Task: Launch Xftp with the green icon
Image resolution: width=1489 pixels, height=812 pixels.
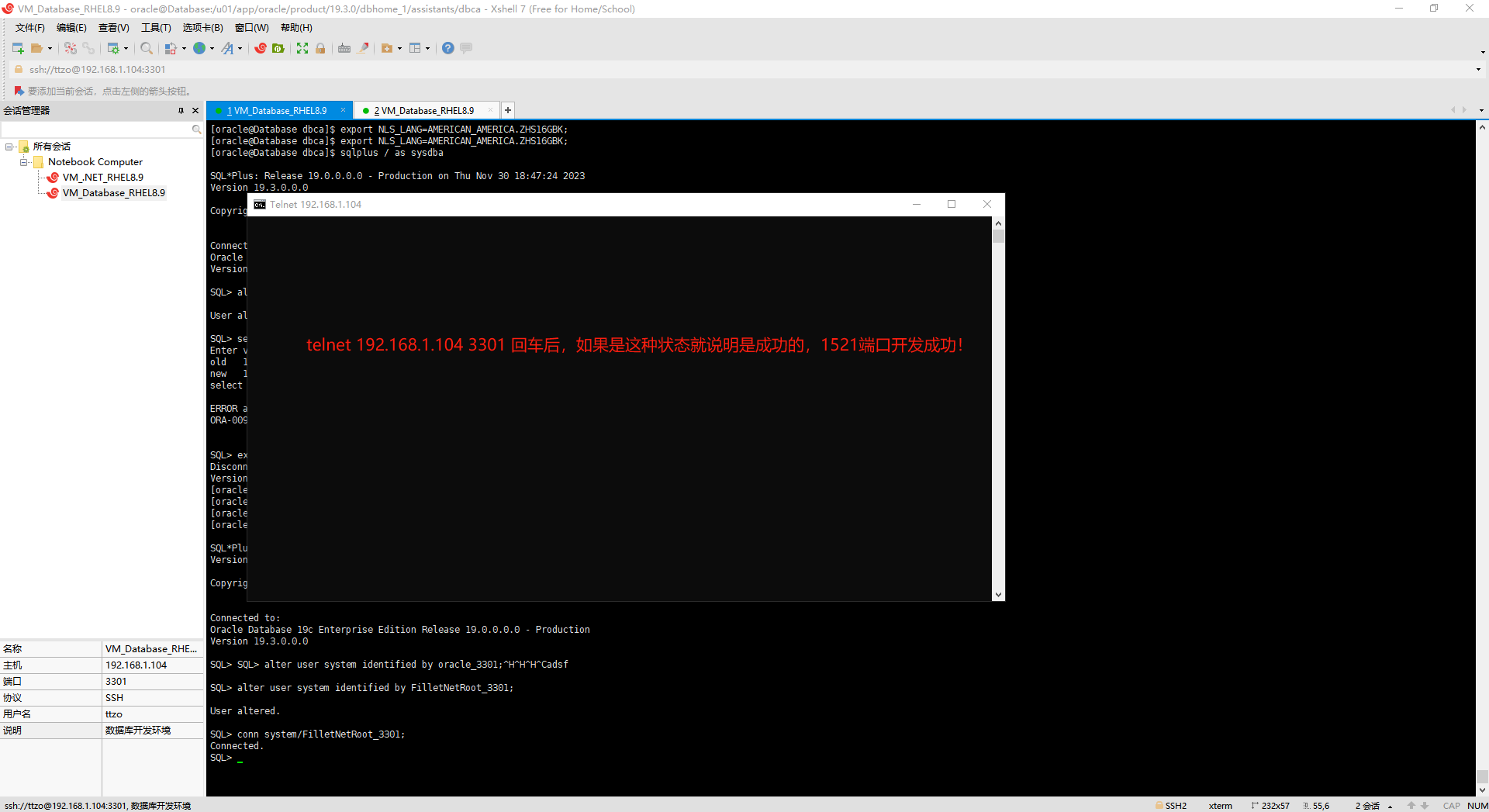Action: (278, 48)
